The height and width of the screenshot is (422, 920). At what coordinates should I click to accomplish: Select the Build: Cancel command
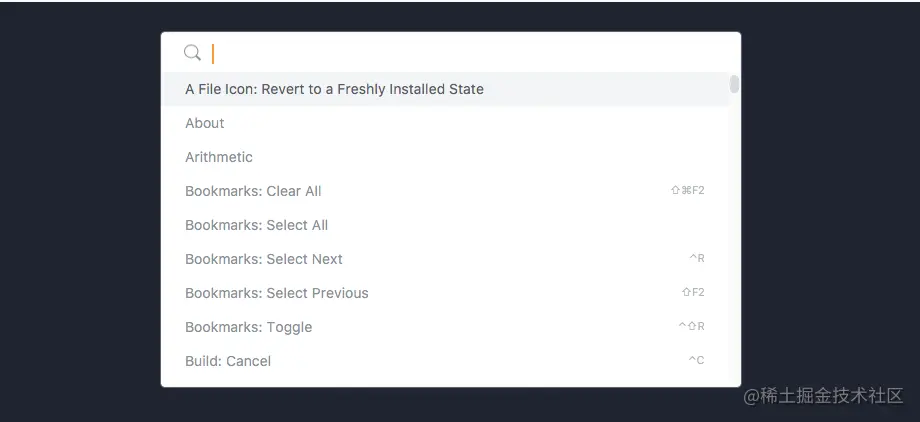coord(228,361)
